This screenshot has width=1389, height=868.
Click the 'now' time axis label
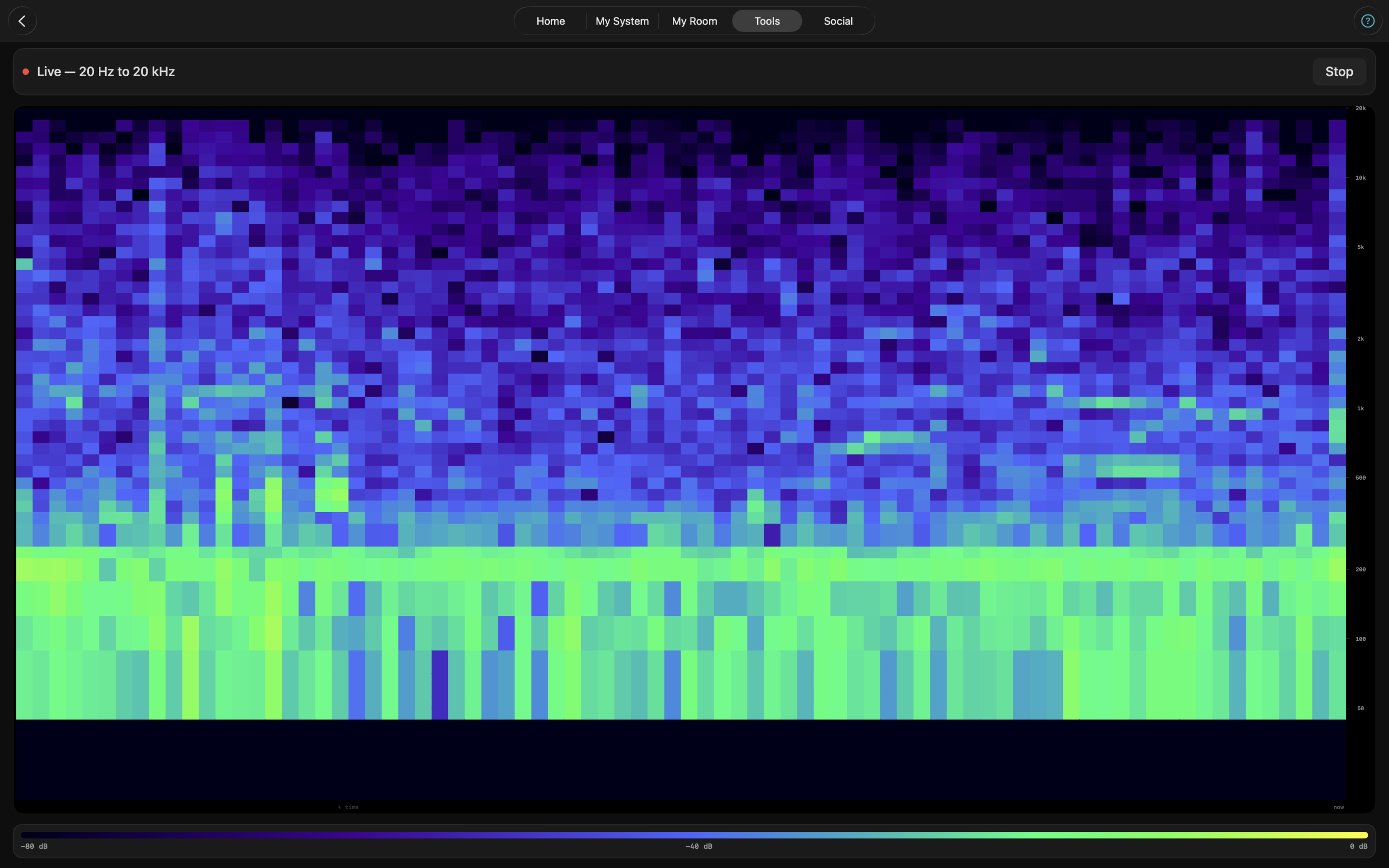(x=1338, y=807)
